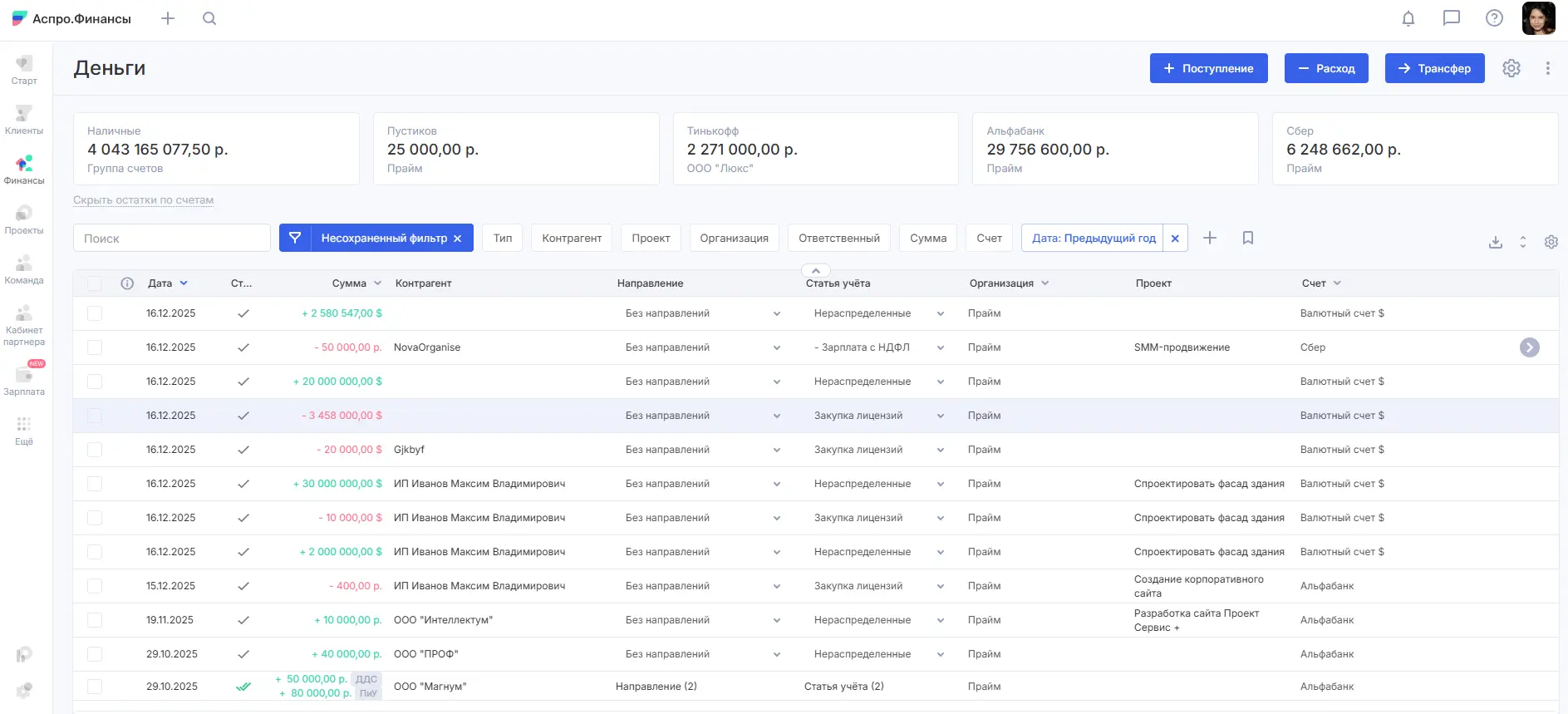Open the chat messages icon
Screen dimensions: 1568x714
[x=1451, y=18]
